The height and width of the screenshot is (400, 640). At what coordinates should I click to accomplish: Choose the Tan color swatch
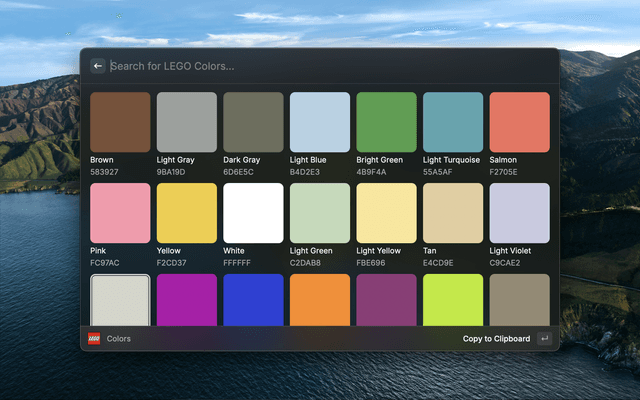click(x=453, y=213)
